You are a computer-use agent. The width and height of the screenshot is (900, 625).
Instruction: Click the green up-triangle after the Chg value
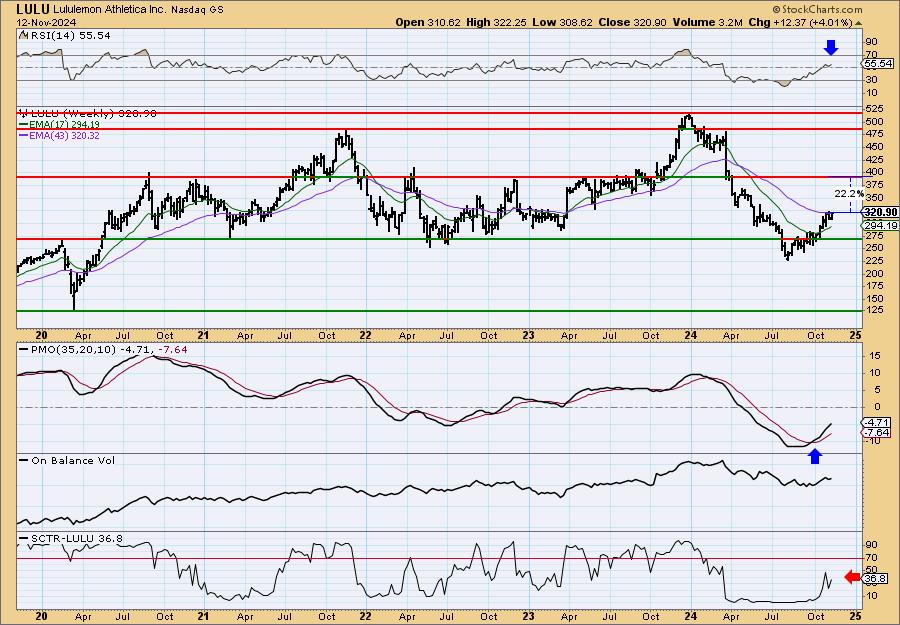[x=859, y=22]
